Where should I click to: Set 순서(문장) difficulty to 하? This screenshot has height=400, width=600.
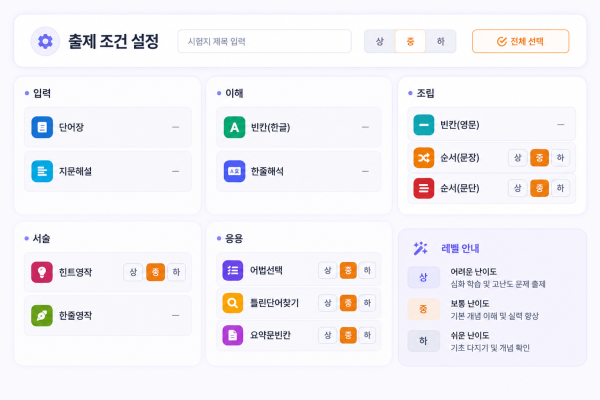(x=561, y=158)
